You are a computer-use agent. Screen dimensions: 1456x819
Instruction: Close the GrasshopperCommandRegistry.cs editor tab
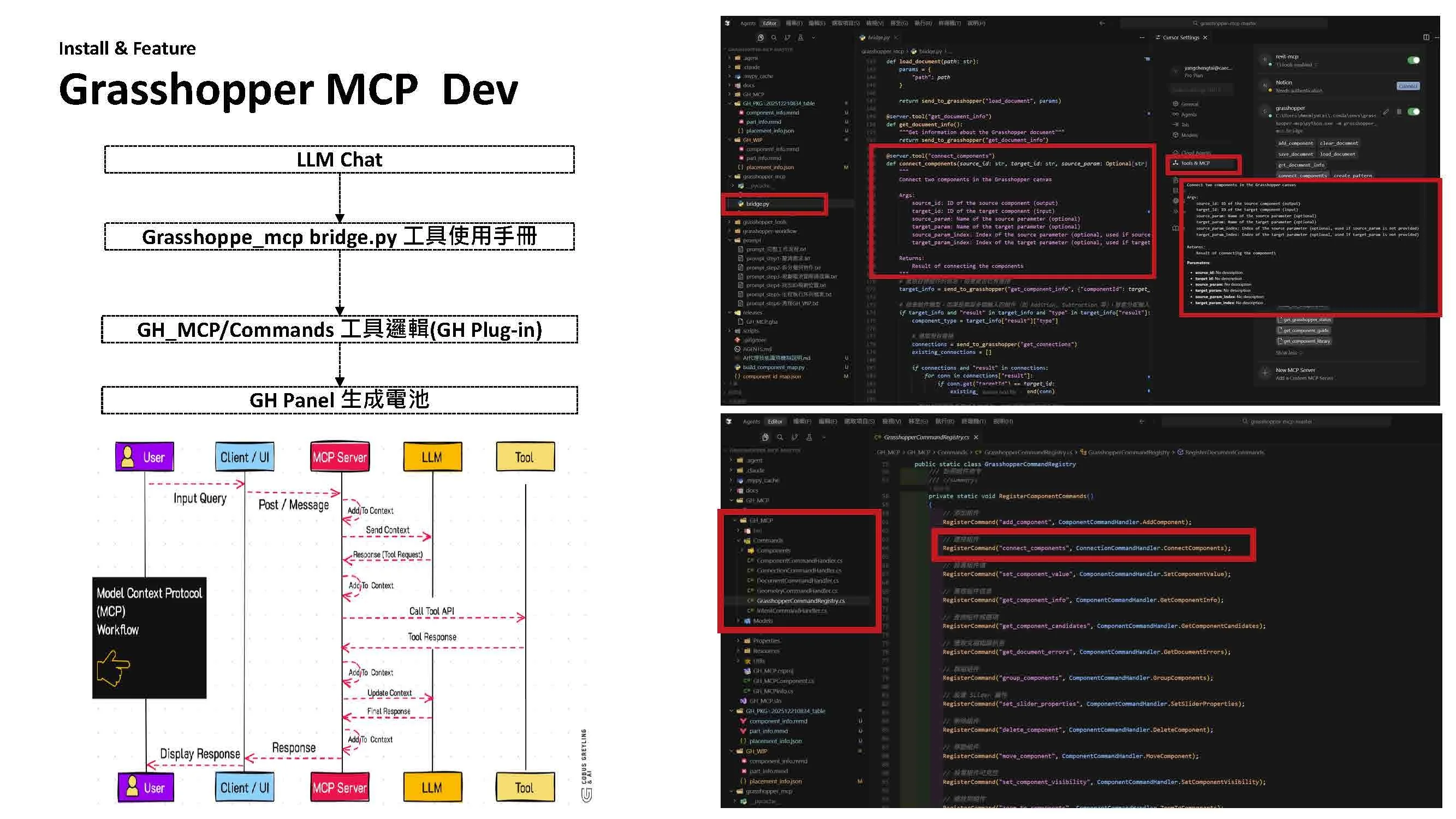click(976, 437)
